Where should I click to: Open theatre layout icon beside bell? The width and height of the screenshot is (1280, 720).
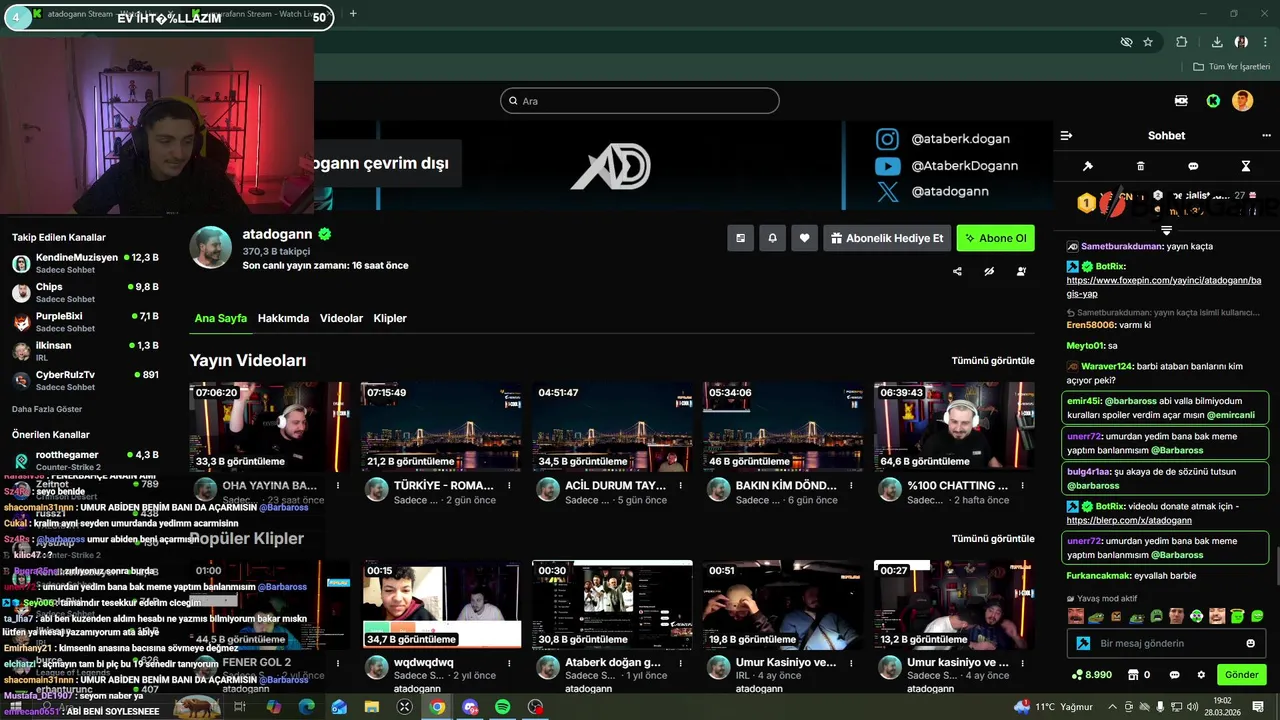pyautogui.click(x=740, y=238)
